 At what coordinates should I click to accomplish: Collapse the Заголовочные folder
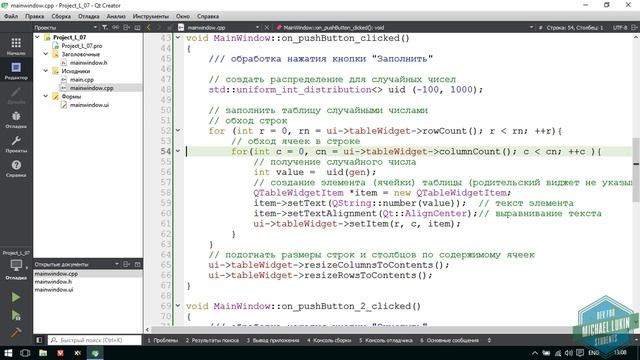coord(46,54)
